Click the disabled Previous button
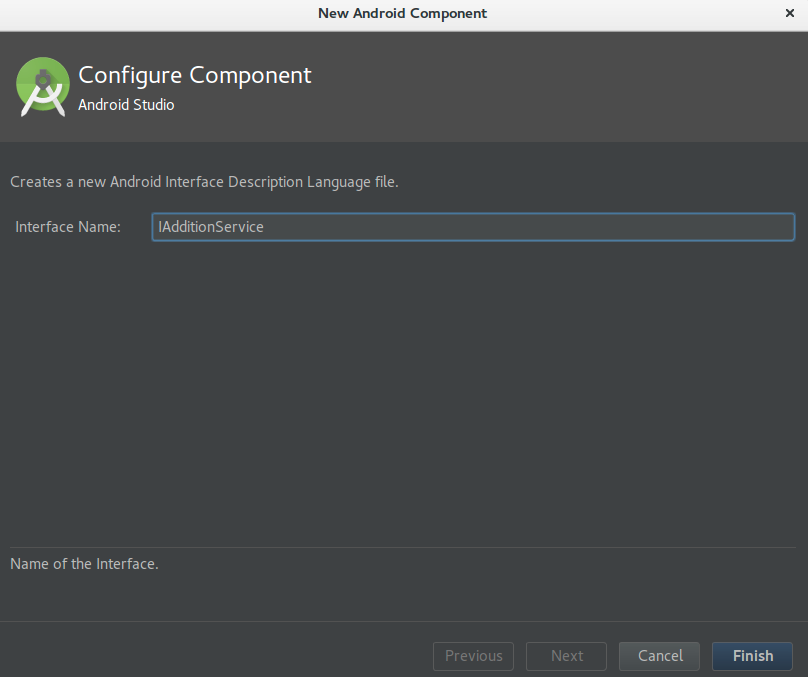The image size is (808, 677). pos(474,656)
